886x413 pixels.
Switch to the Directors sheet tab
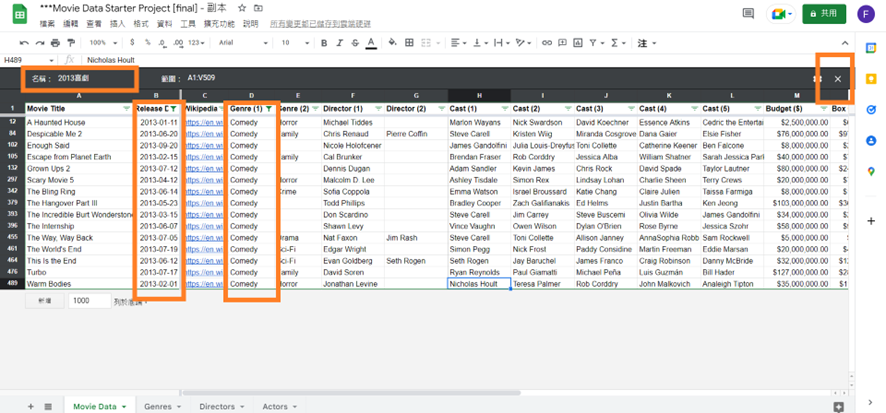tap(222, 406)
